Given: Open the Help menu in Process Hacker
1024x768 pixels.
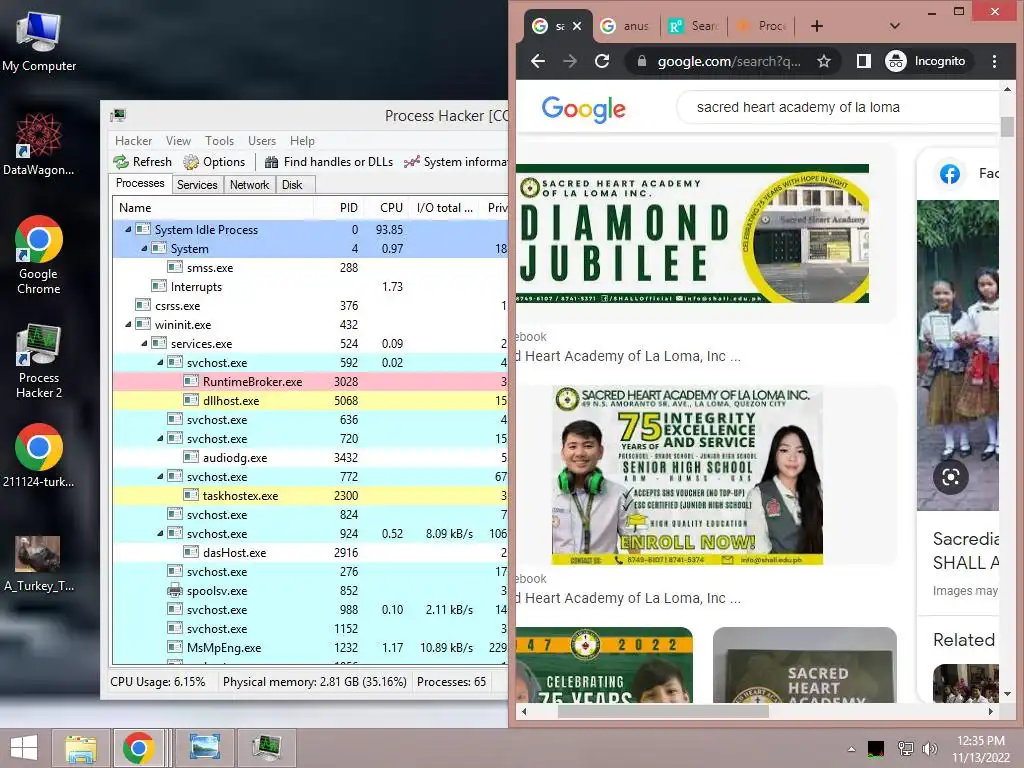Looking at the screenshot, I should pyautogui.click(x=302, y=141).
